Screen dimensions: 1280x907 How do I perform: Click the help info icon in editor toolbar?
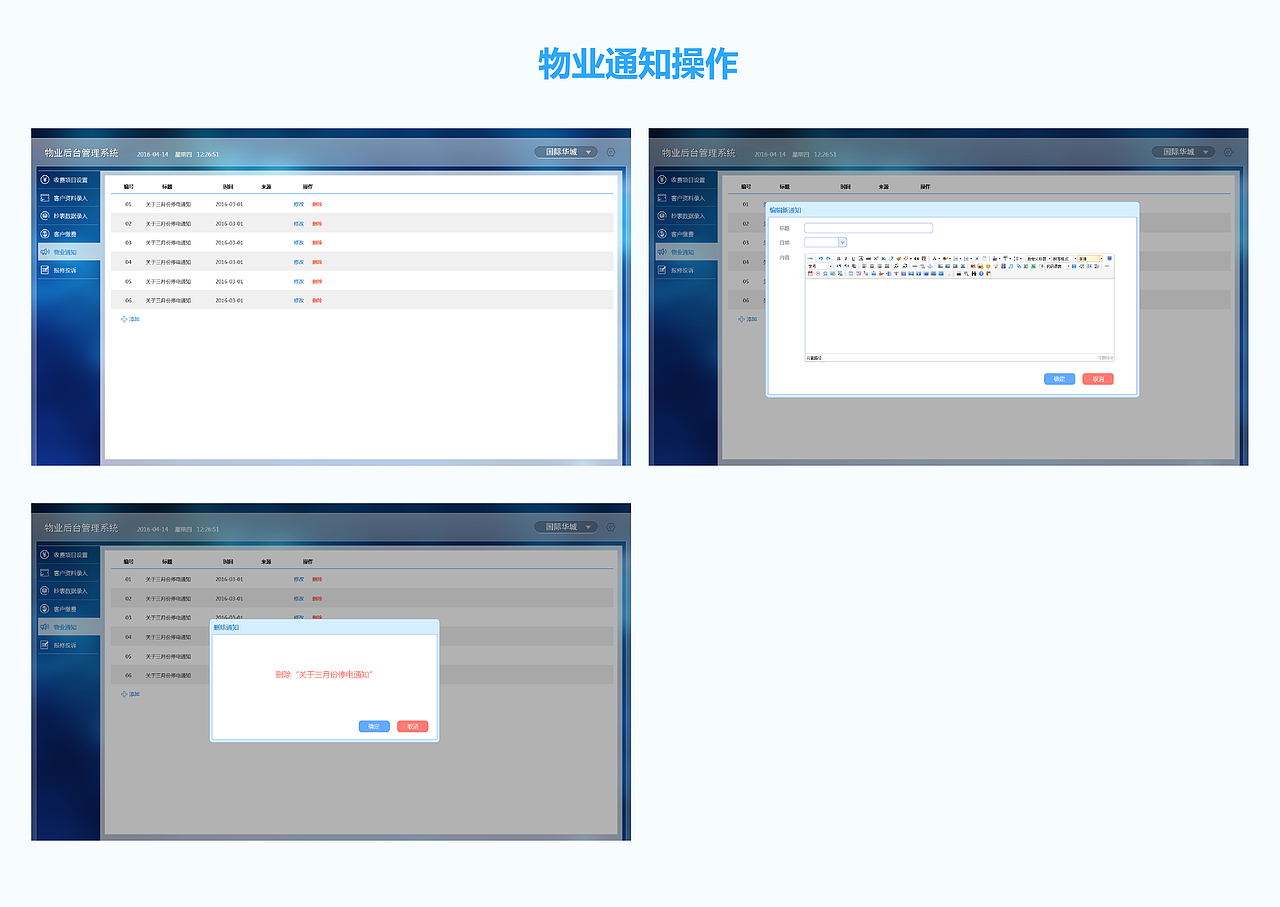[x=981, y=274]
